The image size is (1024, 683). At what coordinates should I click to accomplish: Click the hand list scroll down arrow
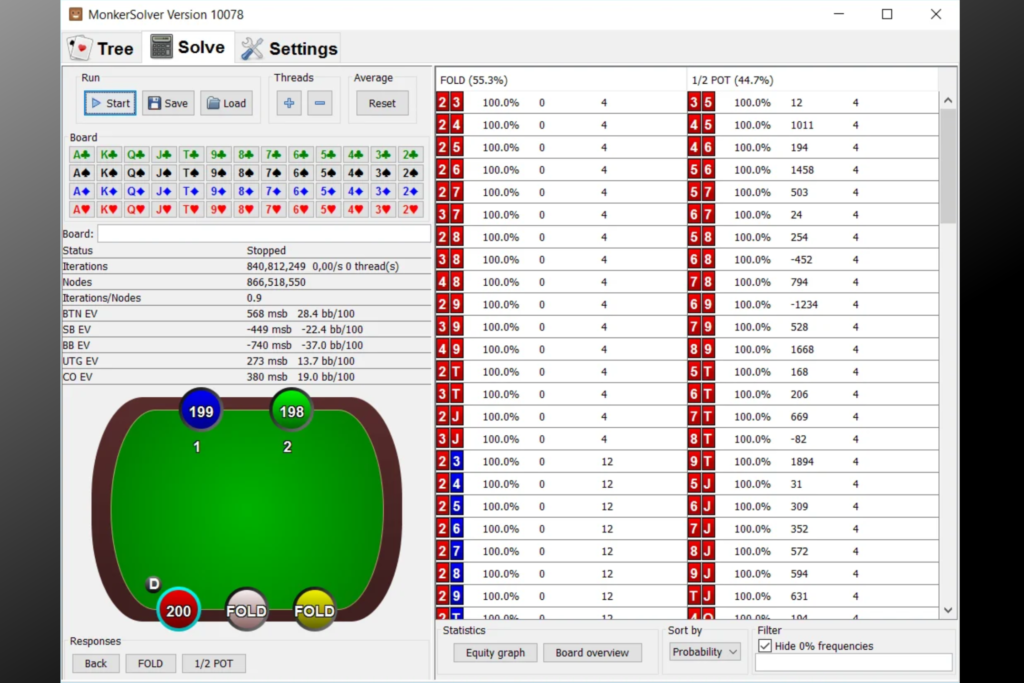[948, 611]
